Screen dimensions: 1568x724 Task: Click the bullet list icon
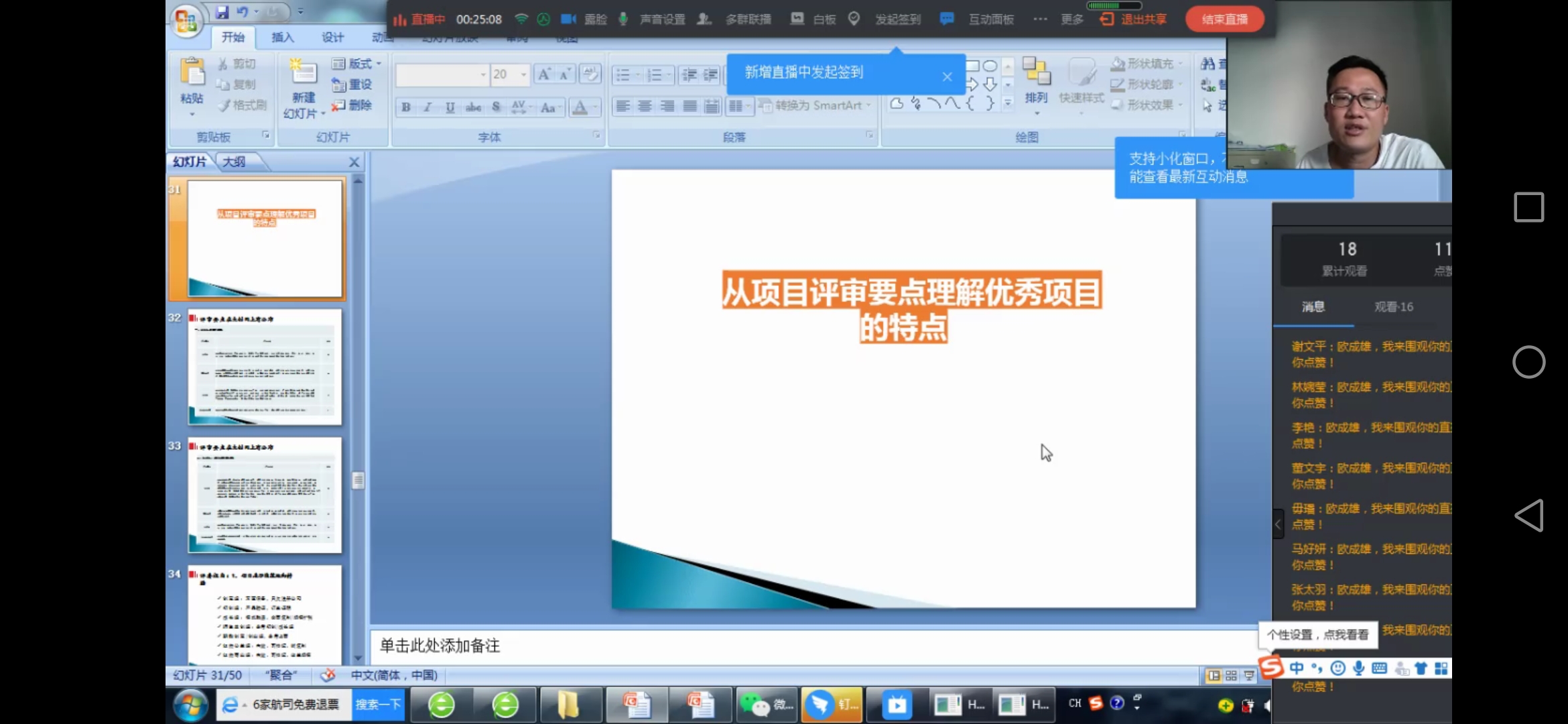623,74
